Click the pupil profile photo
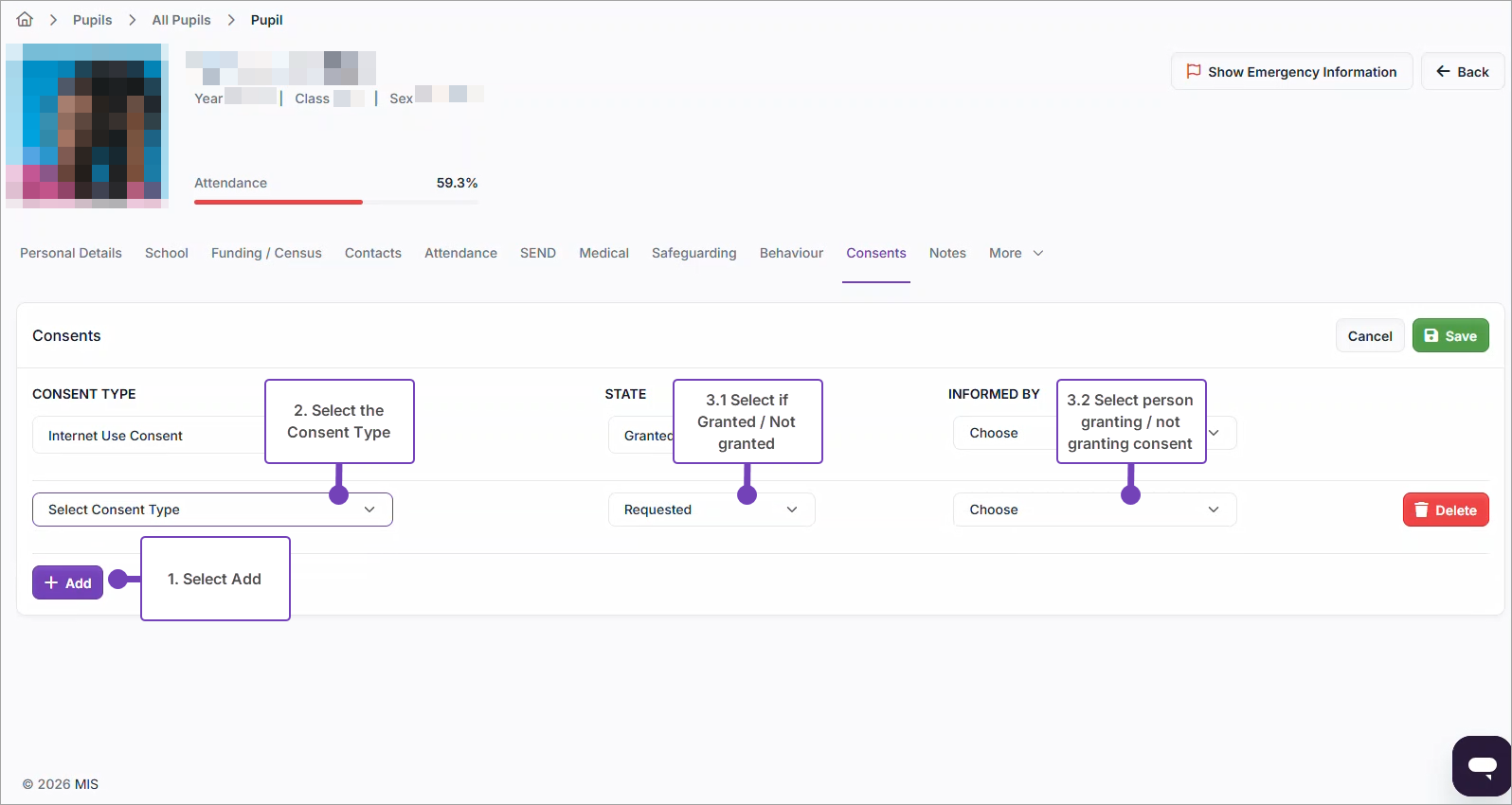 tap(87, 126)
